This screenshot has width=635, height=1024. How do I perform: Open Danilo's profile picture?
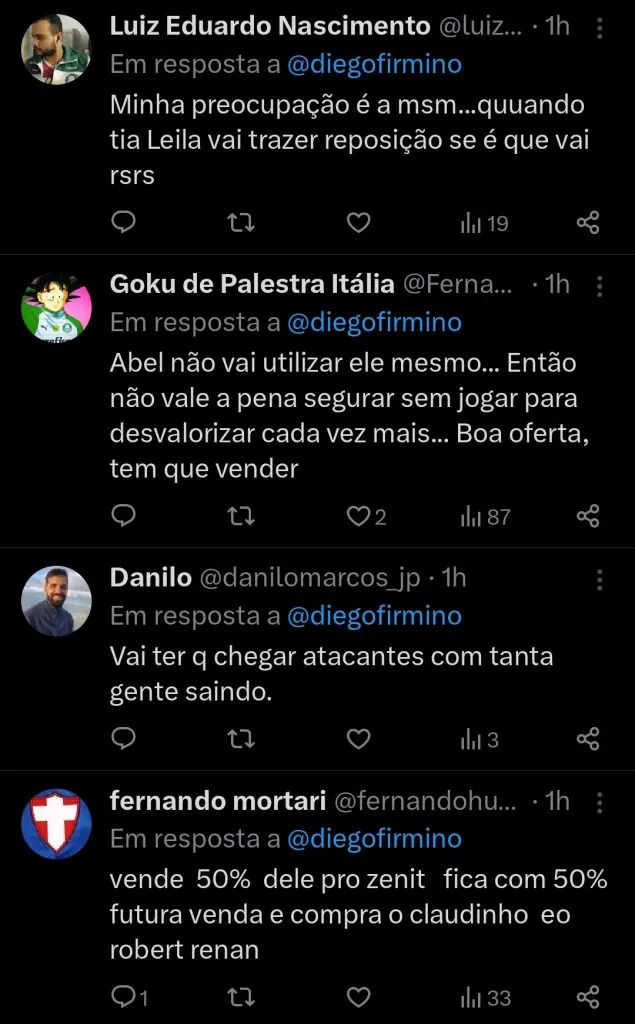pos(56,602)
